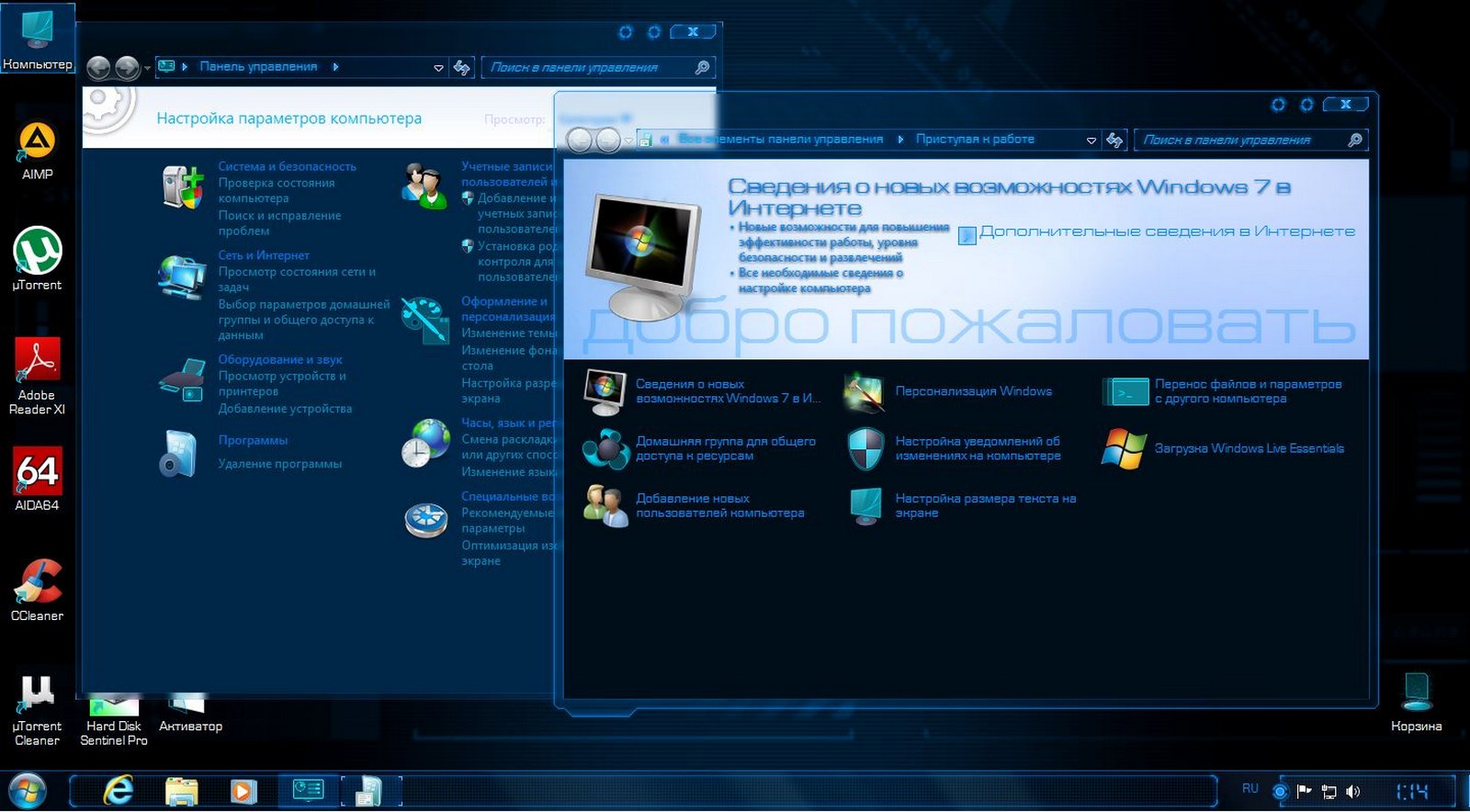Open Дополнительные сведения в Интернете link

coord(1167,231)
